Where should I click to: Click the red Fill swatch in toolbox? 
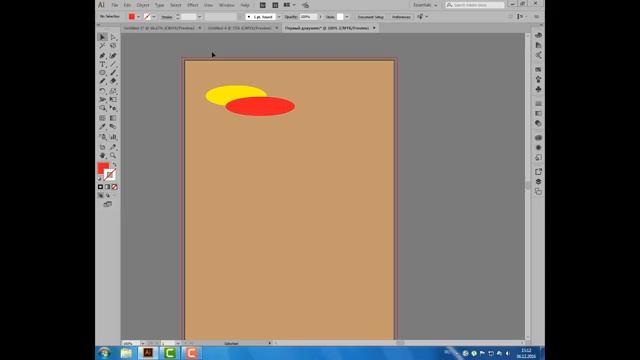103,168
